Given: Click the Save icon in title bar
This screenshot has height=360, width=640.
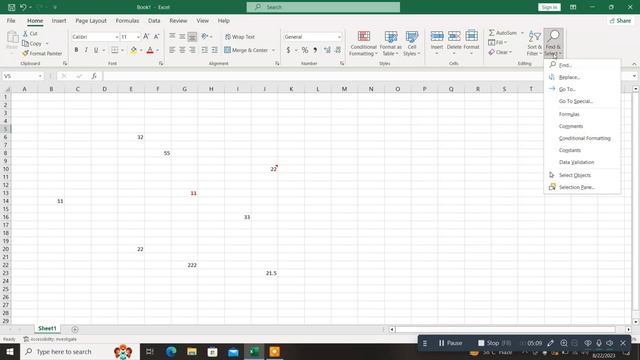Looking at the screenshot, I should pyautogui.click(x=11, y=7).
